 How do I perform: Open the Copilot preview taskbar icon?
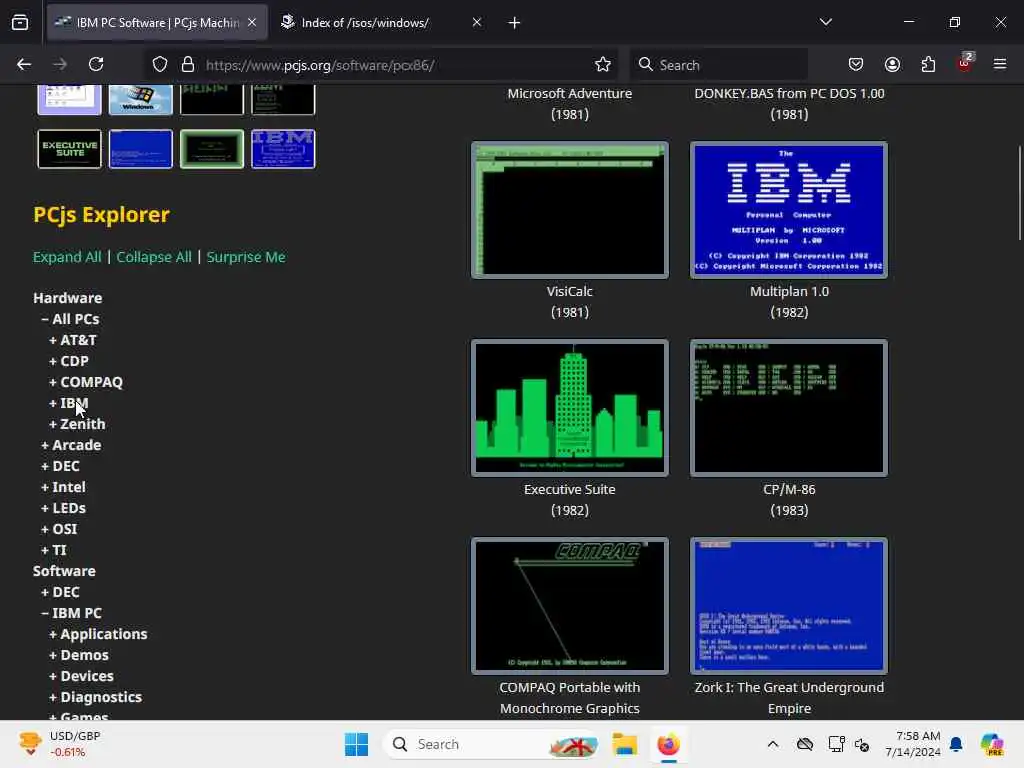point(992,744)
